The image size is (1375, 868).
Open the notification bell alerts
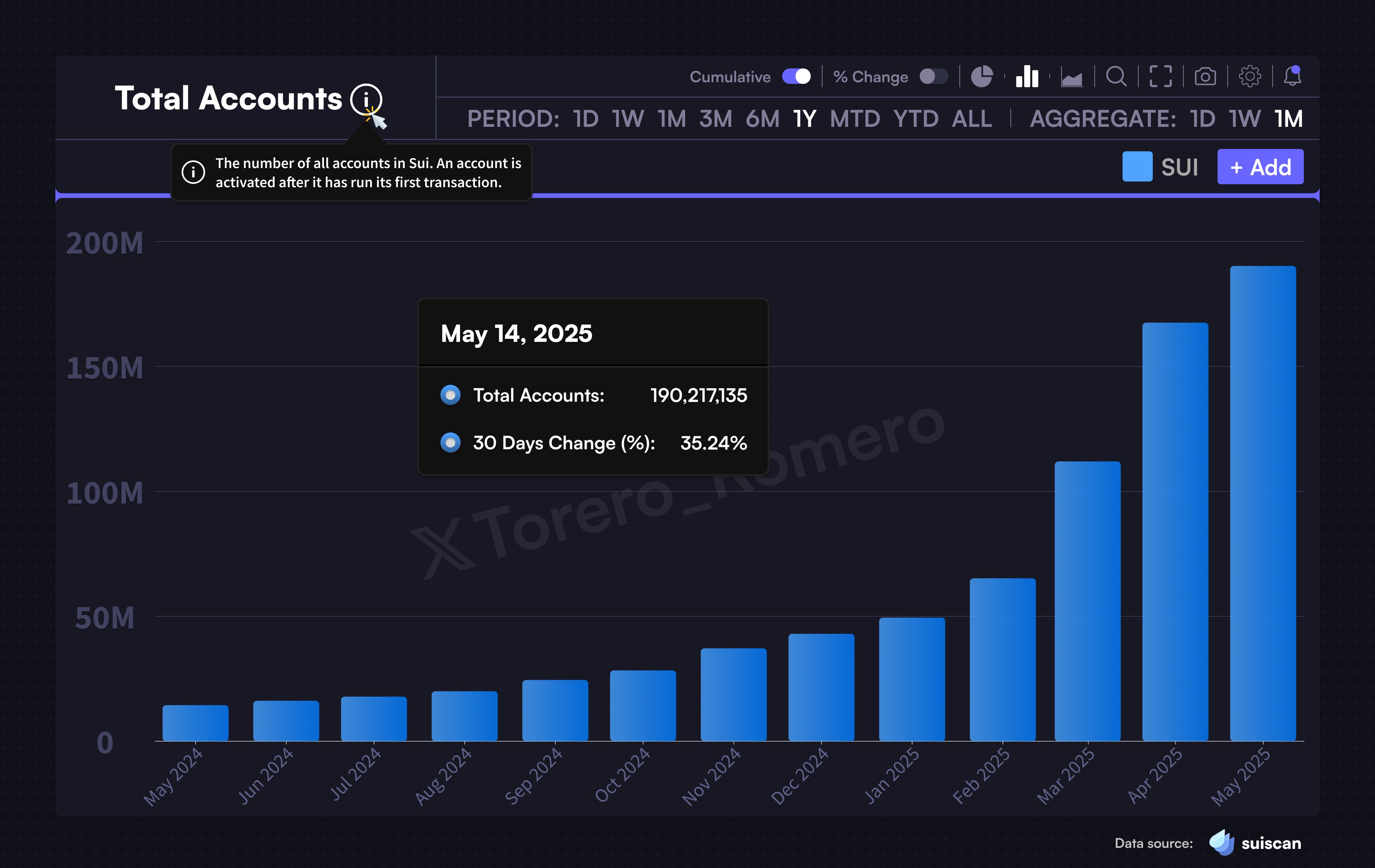pyautogui.click(x=1292, y=76)
